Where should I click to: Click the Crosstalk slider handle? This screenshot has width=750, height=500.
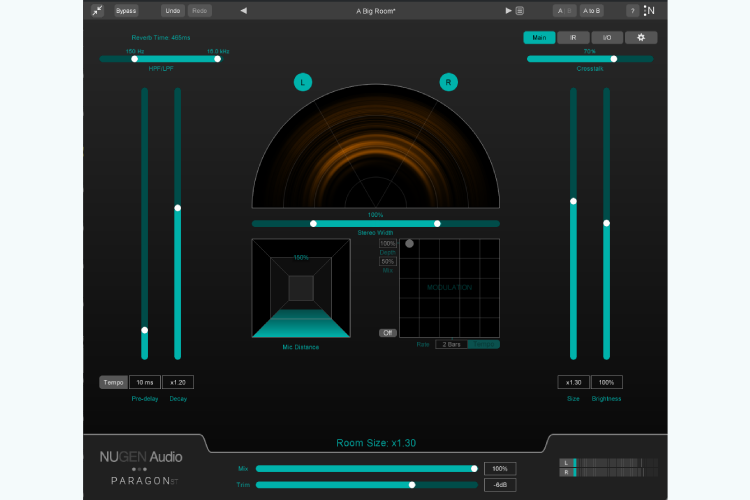tap(614, 59)
